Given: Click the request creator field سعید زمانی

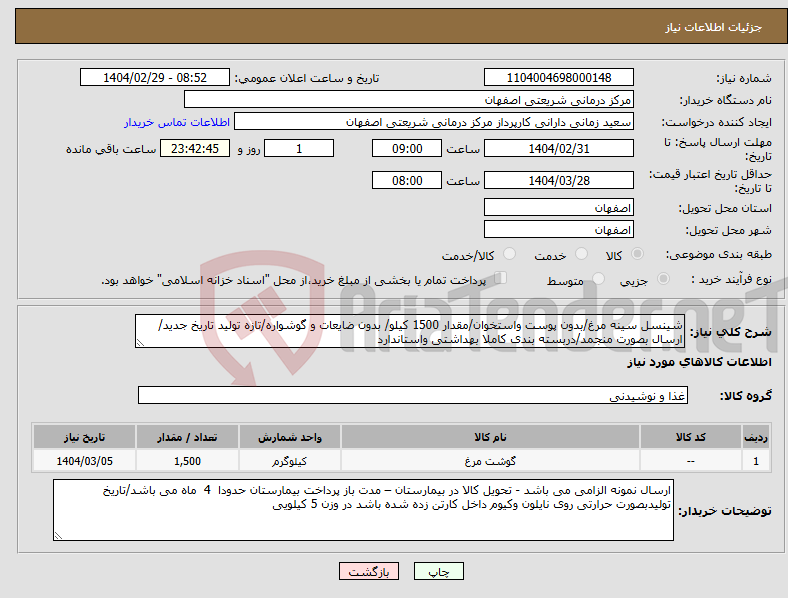Looking at the screenshot, I should 434,122.
